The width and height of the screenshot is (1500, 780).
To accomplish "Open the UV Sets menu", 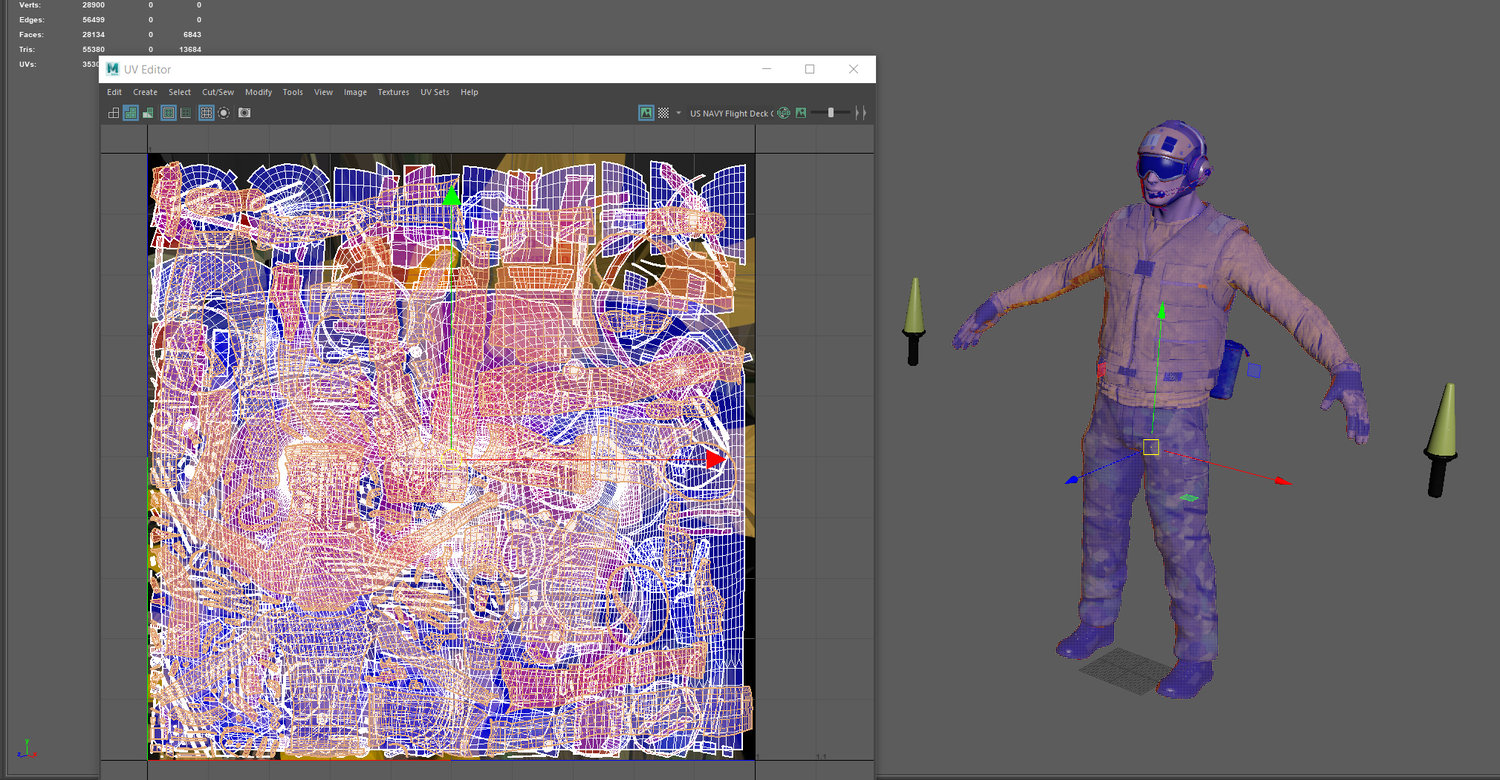I will (434, 92).
